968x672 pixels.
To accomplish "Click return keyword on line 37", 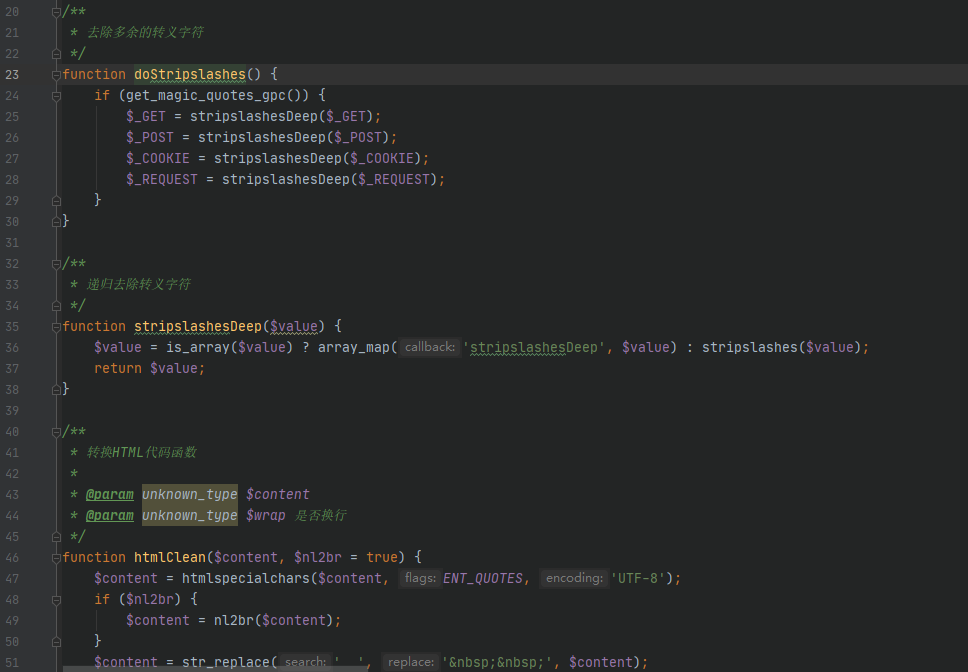I will [x=118, y=368].
